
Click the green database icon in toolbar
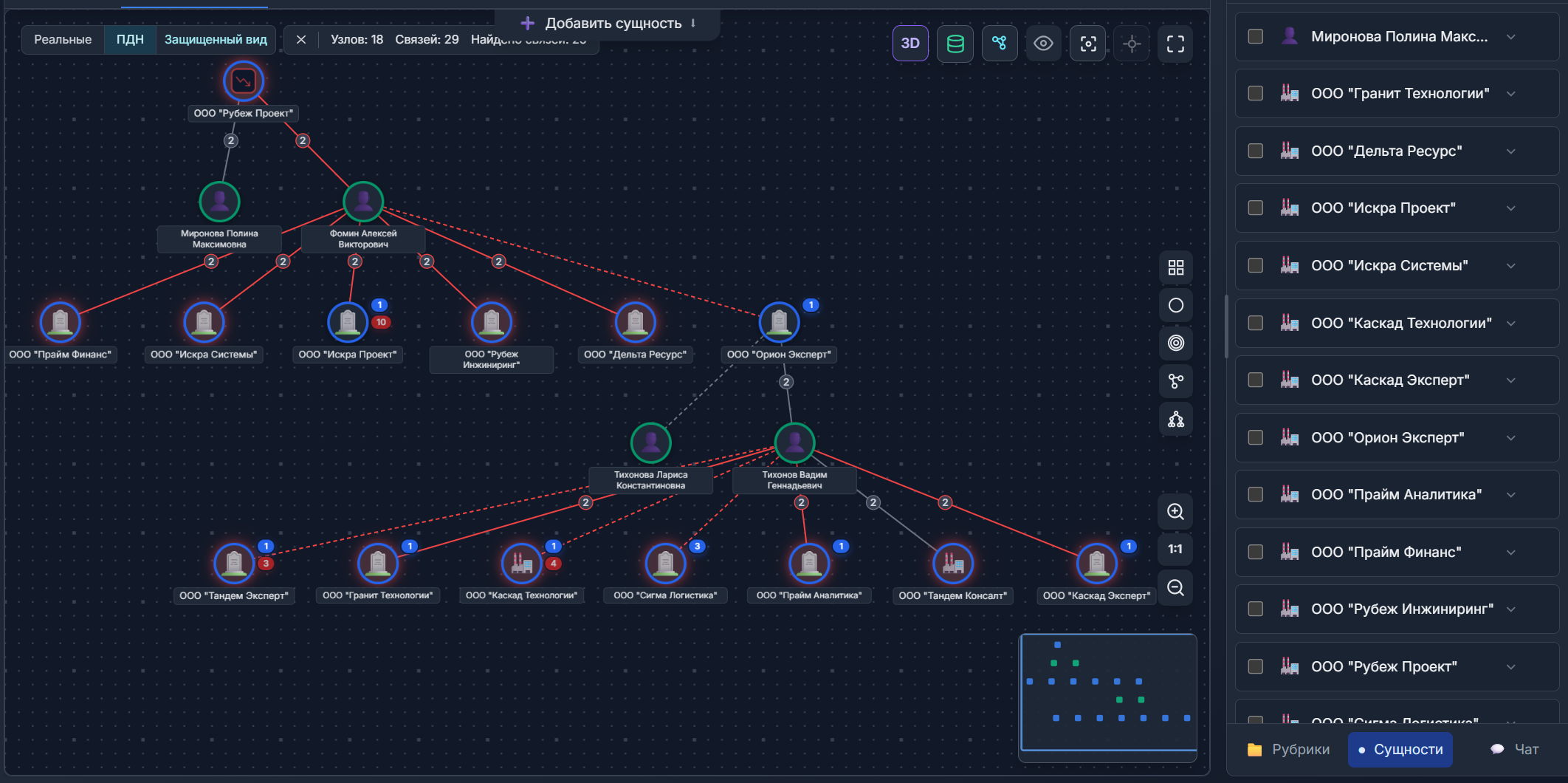tap(955, 44)
